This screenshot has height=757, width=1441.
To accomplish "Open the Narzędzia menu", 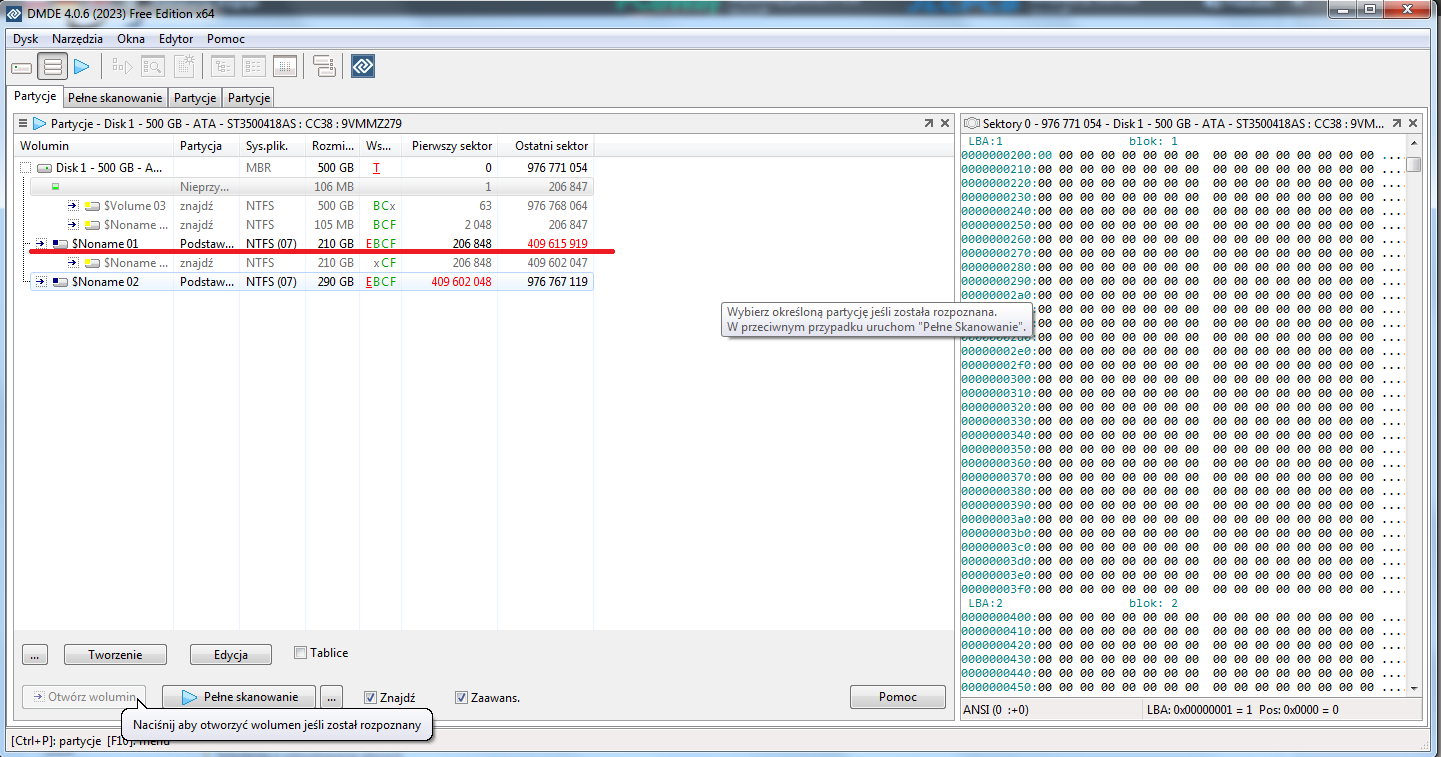I will pyautogui.click(x=77, y=39).
